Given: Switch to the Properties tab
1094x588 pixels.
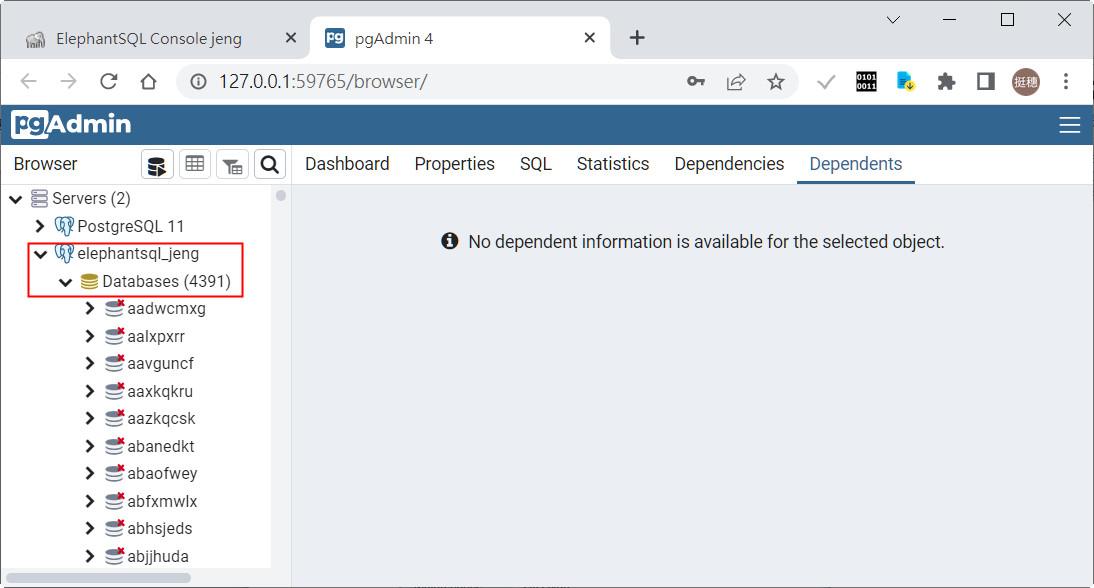Looking at the screenshot, I should pyautogui.click(x=454, y=164).
